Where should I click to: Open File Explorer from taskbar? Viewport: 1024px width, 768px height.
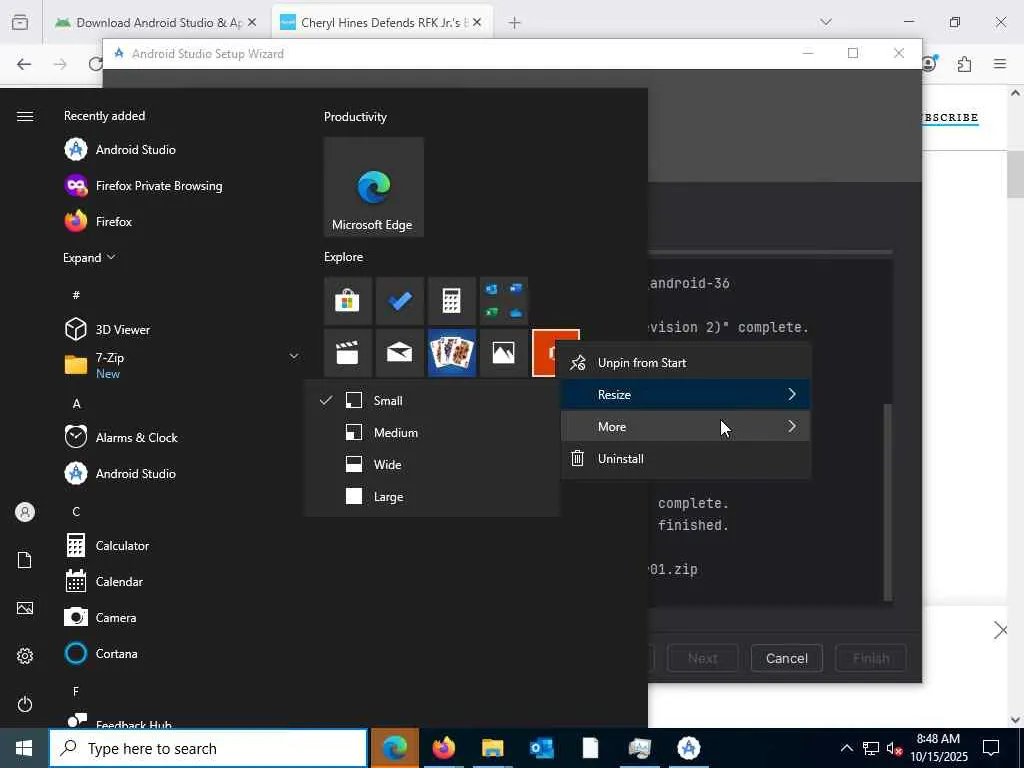492,748
